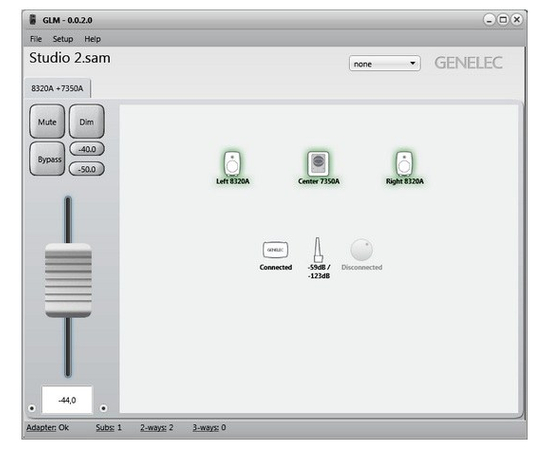Open the Help menu

(93, 39)
